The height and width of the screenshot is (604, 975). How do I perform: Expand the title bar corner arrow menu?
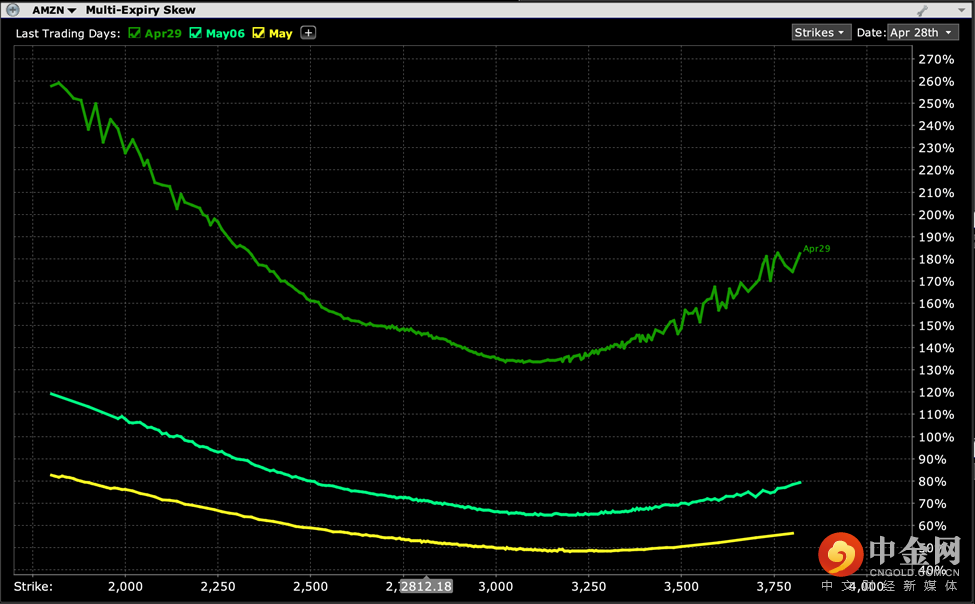[x=962, y=11]
